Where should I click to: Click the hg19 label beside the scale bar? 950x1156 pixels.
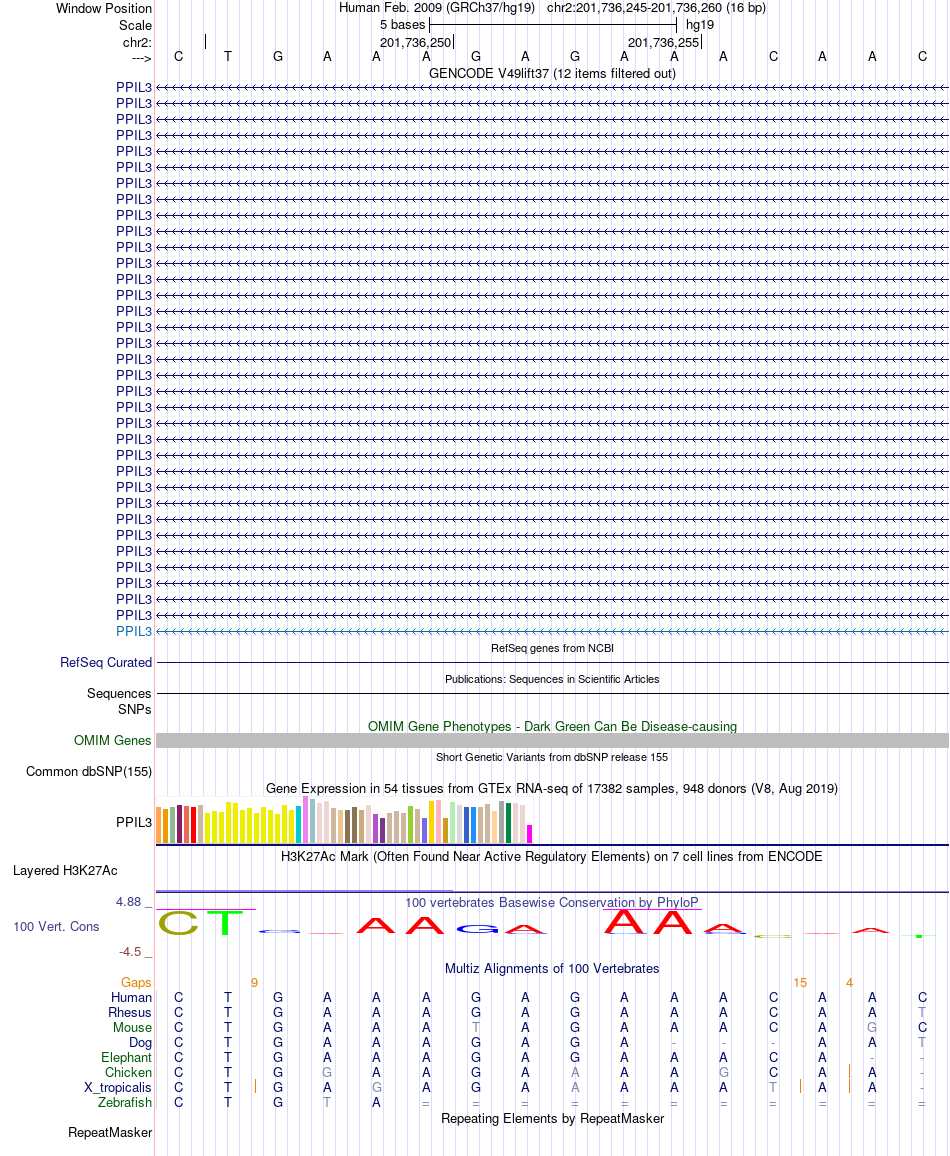click(x=699, y=24)
